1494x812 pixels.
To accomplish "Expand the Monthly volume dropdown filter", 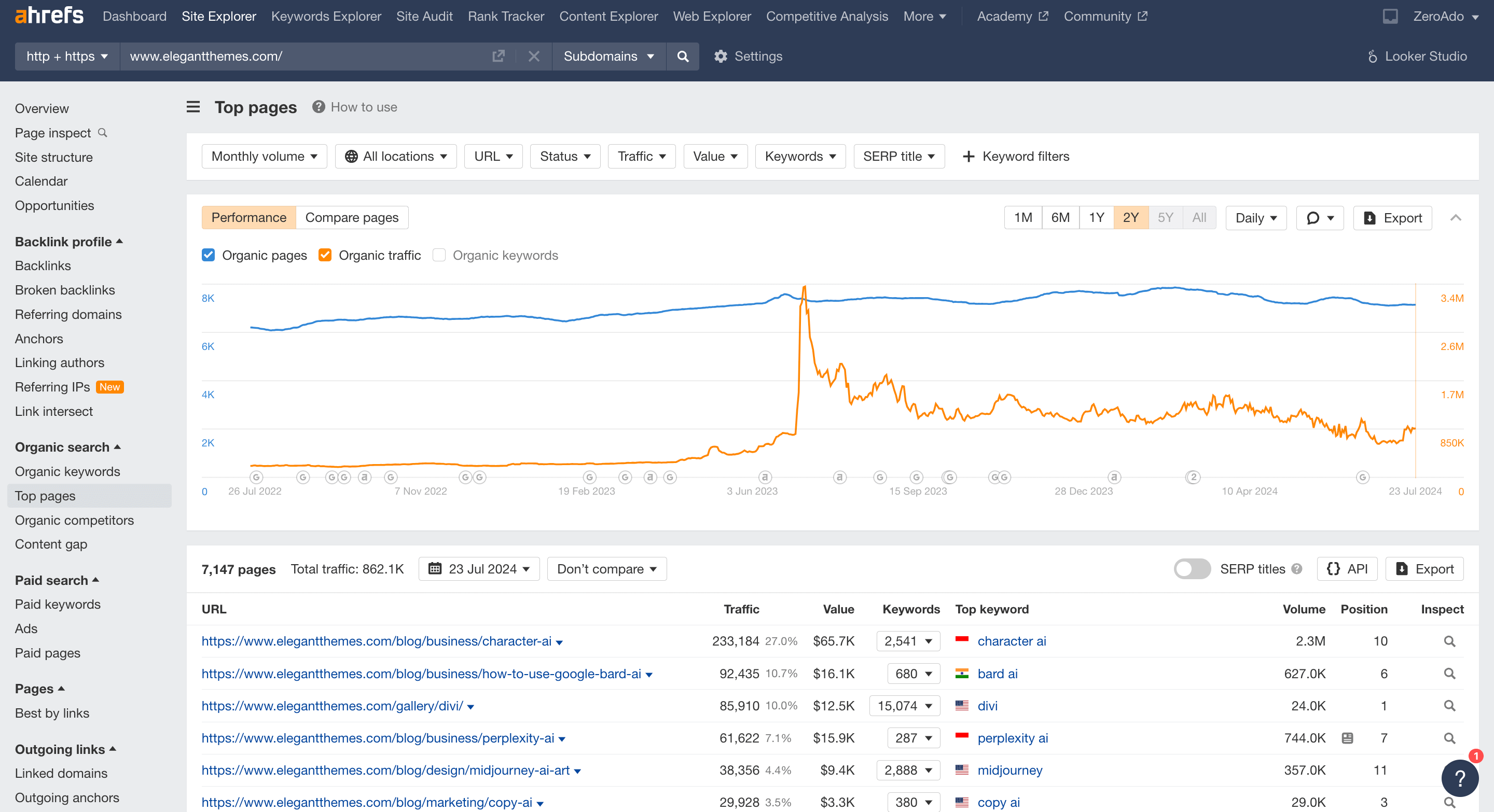I will point(263,156).
